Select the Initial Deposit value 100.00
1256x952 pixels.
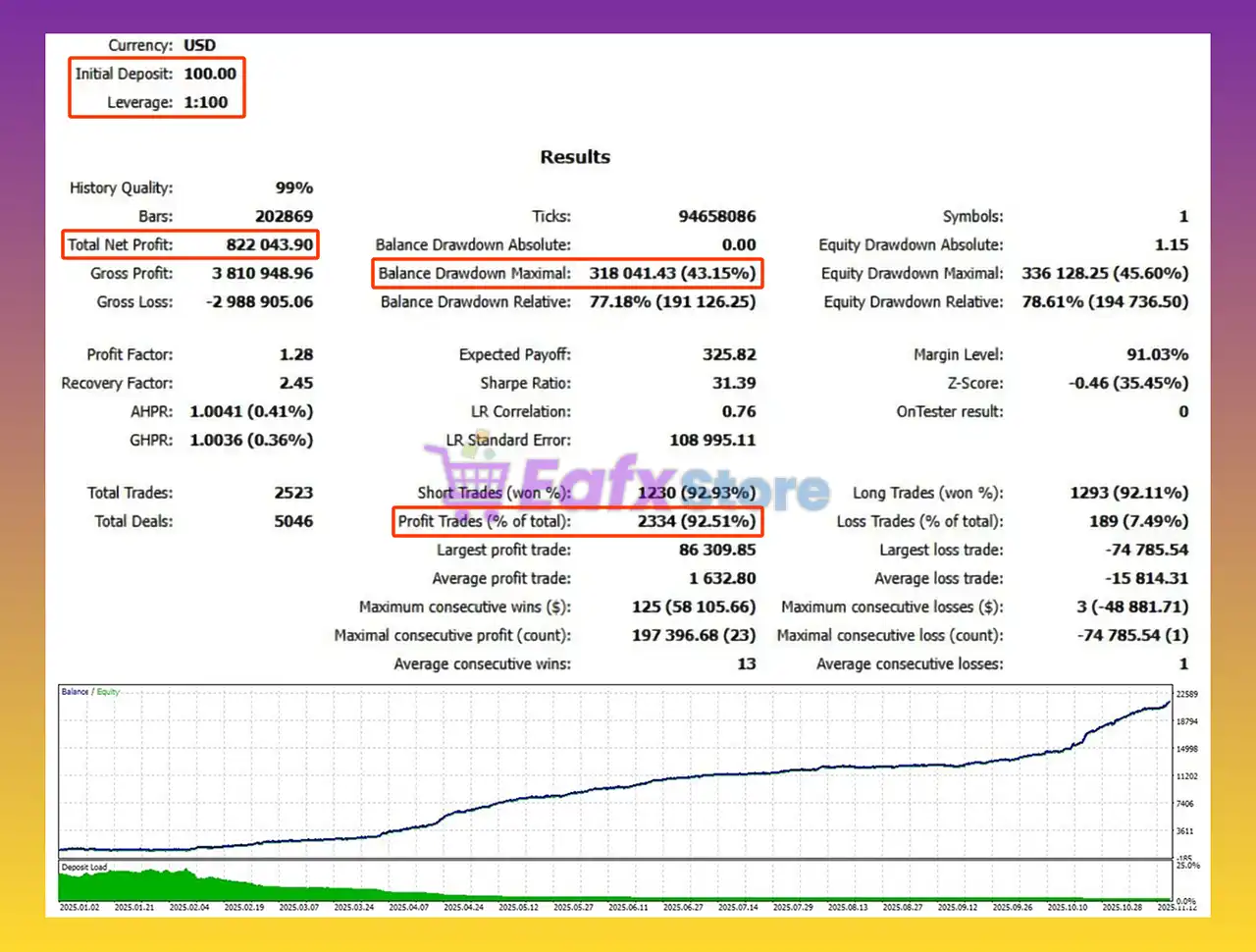(210, 74)
